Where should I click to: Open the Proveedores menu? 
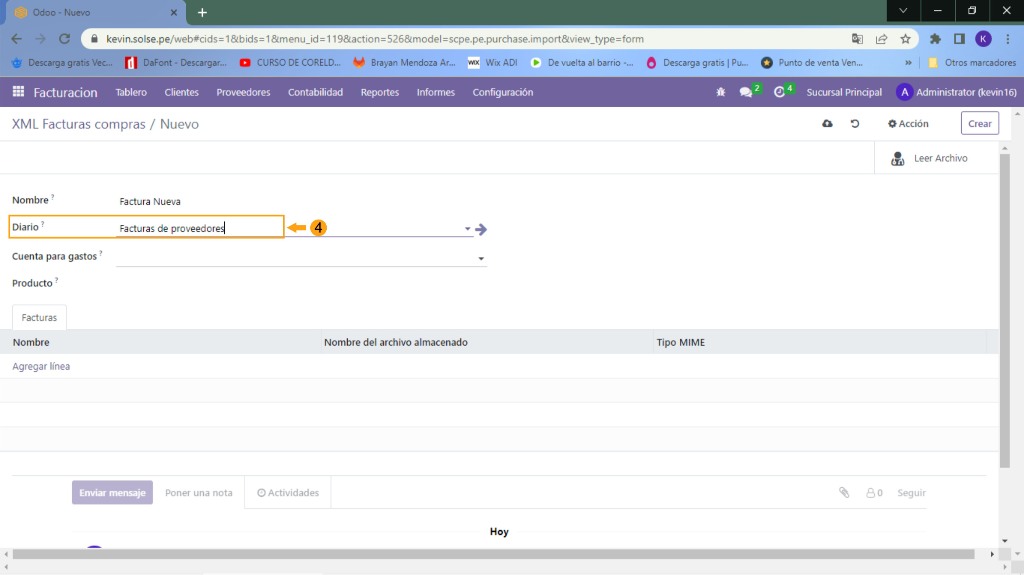coord(243,92)
